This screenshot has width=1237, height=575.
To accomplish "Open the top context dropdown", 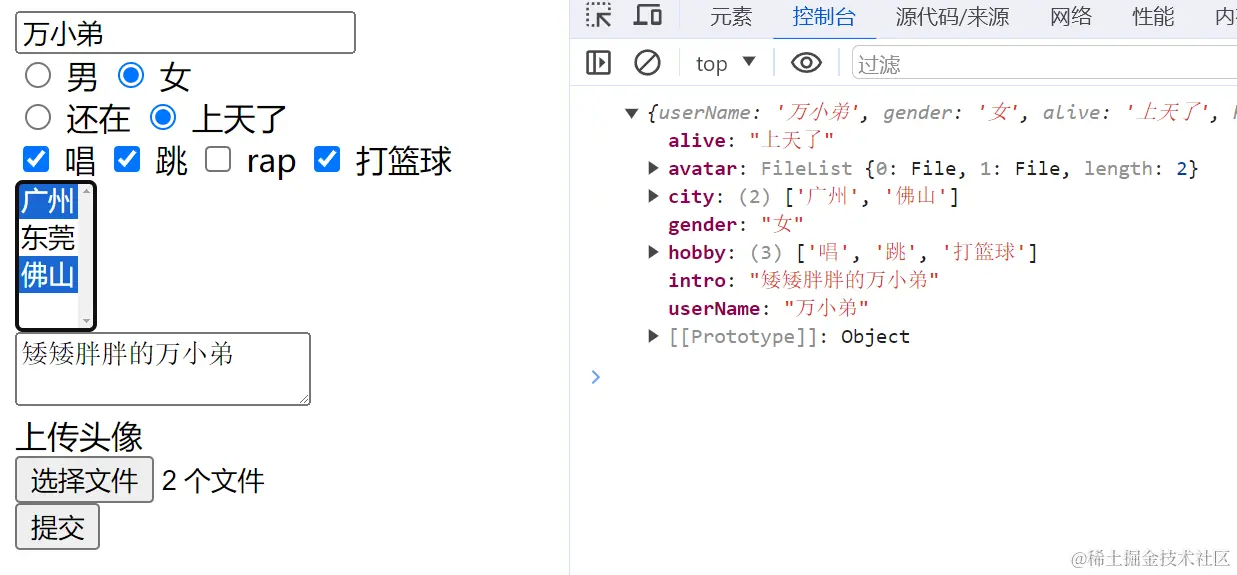I will (726, 63).
